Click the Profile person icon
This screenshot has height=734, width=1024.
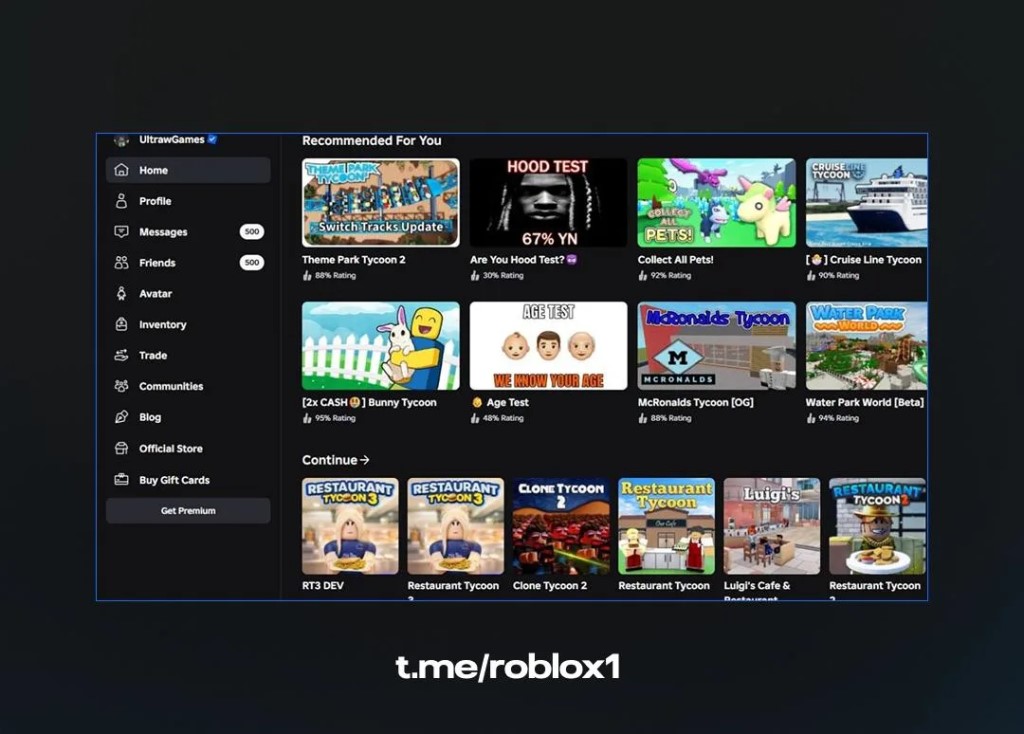pos(121,200)
